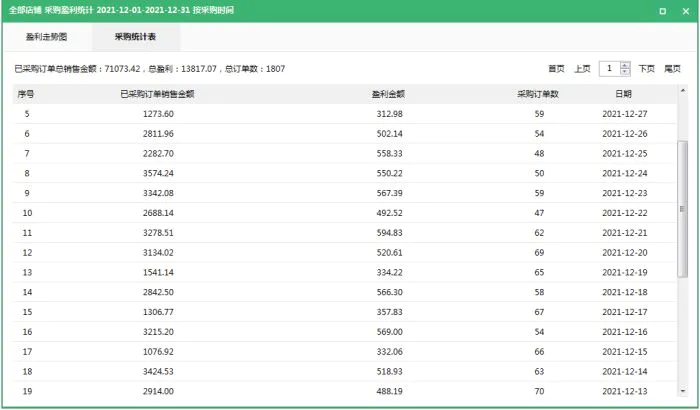700x410 pixels.
Task: Click the table scrollbar up arrow
Action: click(683, 91)
